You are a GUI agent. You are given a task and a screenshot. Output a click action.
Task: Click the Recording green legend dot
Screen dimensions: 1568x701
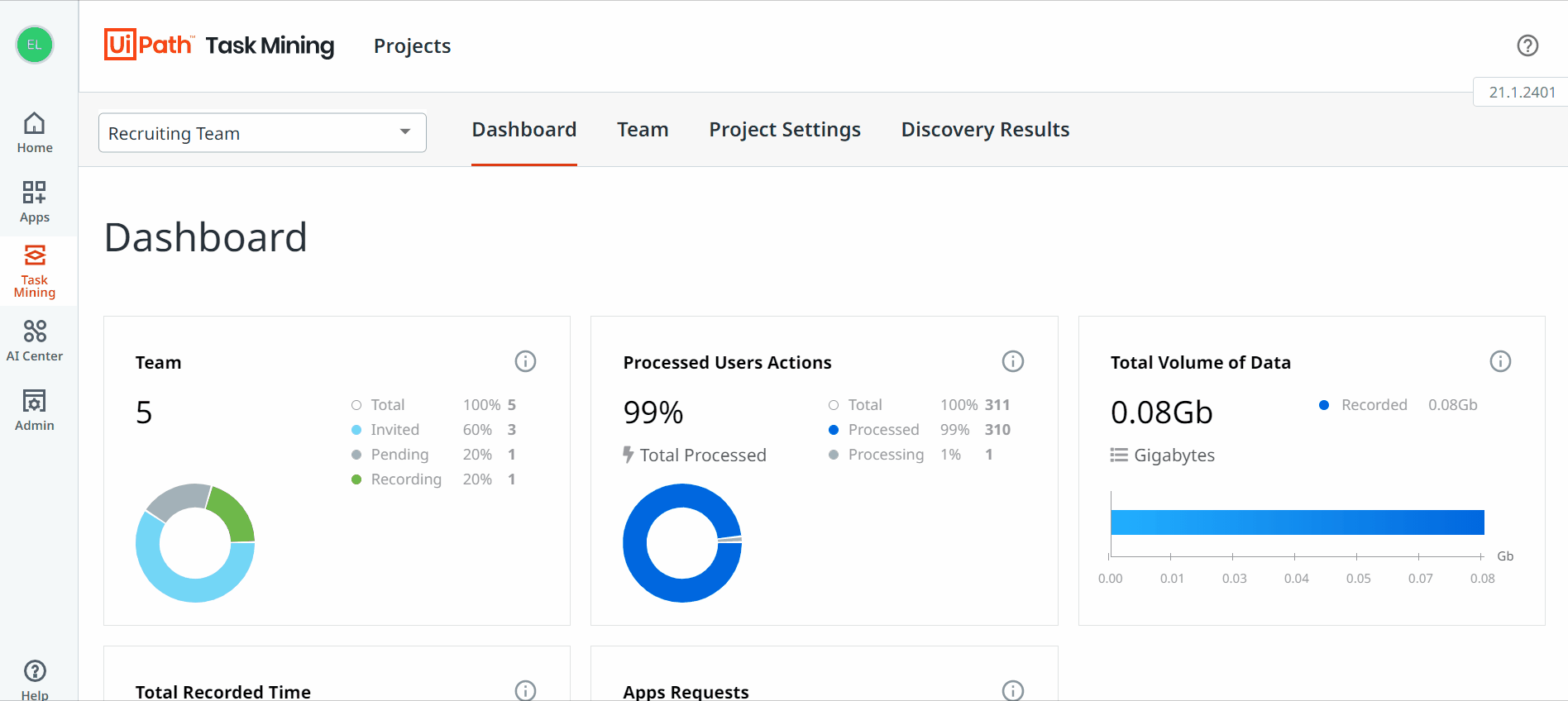(356, 479)
